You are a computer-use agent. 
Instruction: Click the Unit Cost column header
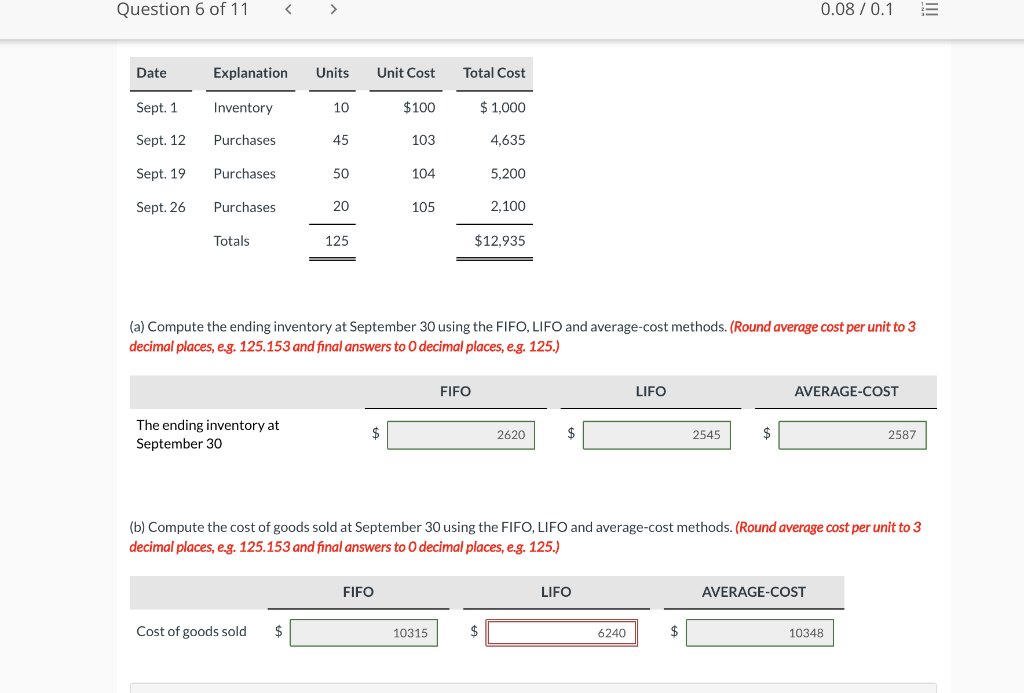tap(405, 73)
